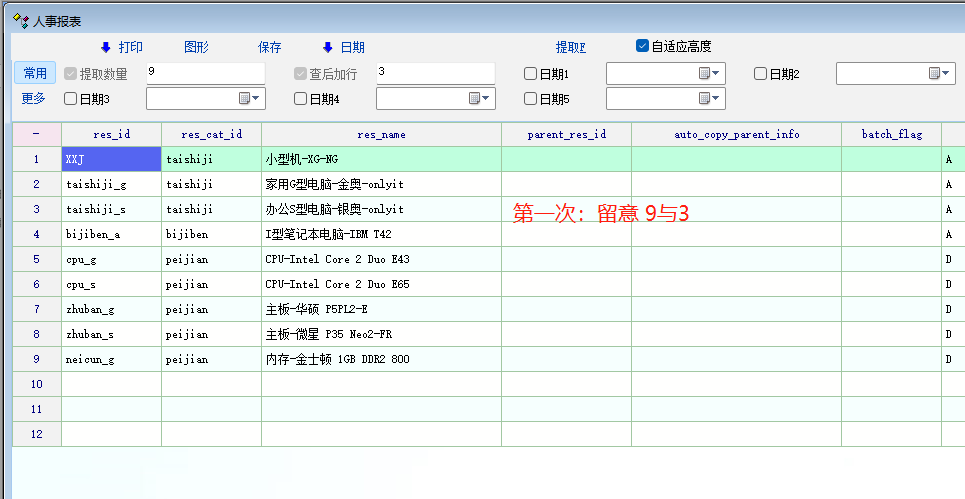Expand the 日期4 dropdown arrow
Screen dimensions: 965x499
coord(487,98)
